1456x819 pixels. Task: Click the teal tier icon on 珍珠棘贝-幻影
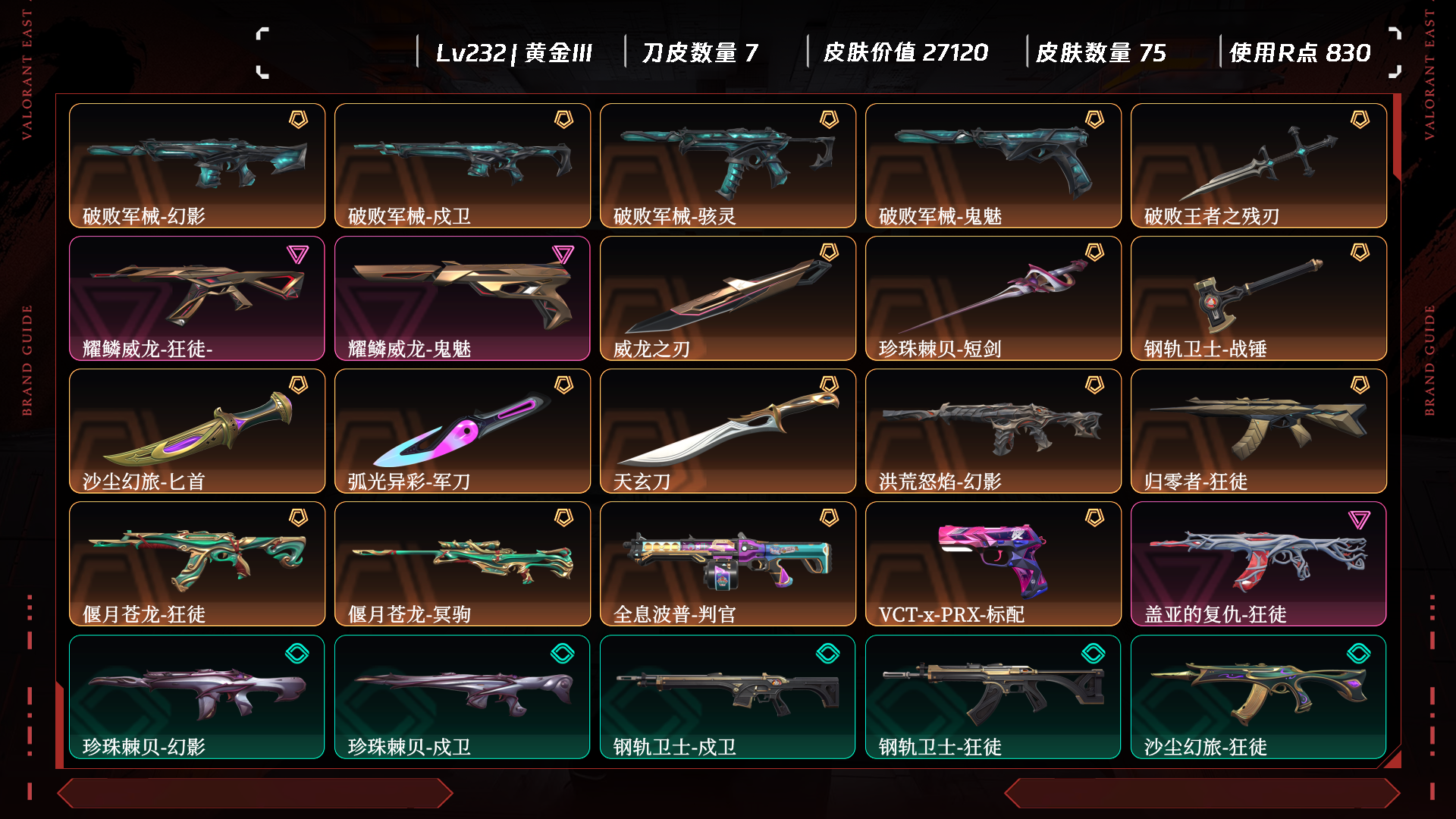tap(297, 653)
